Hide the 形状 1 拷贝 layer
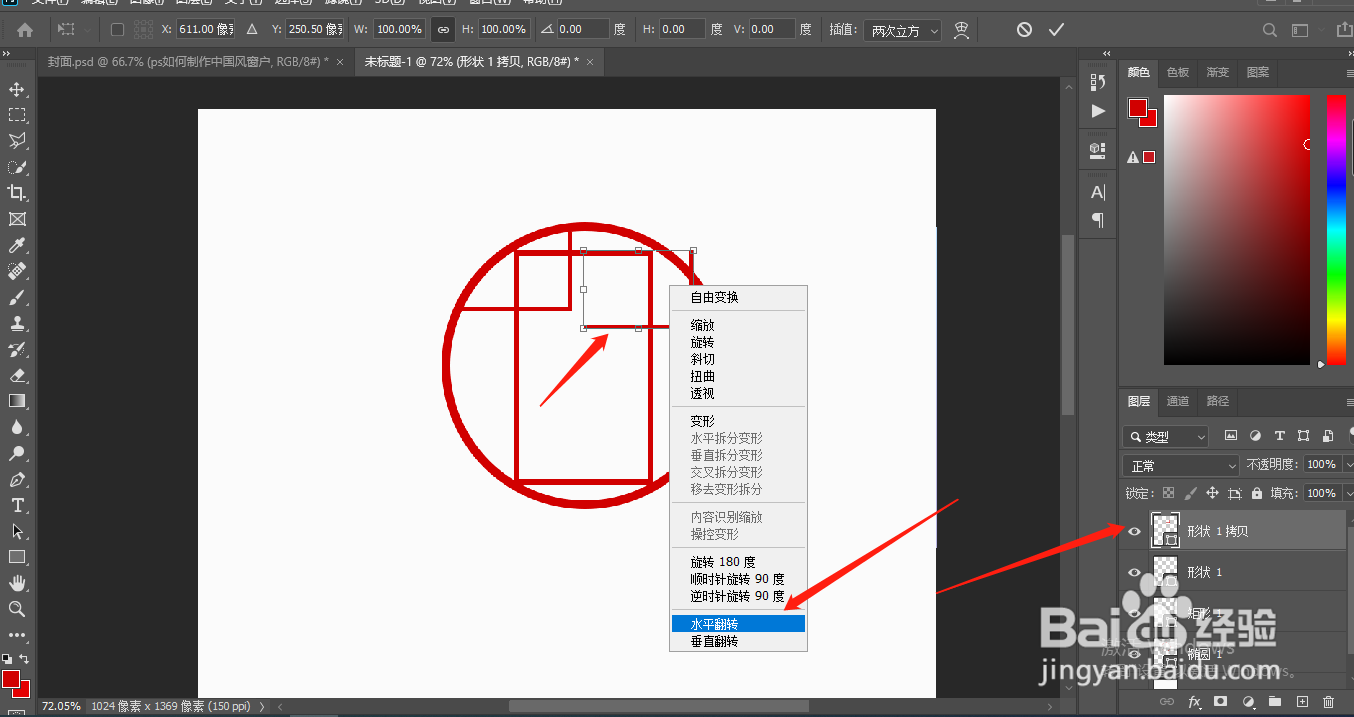 (1134, 532)
